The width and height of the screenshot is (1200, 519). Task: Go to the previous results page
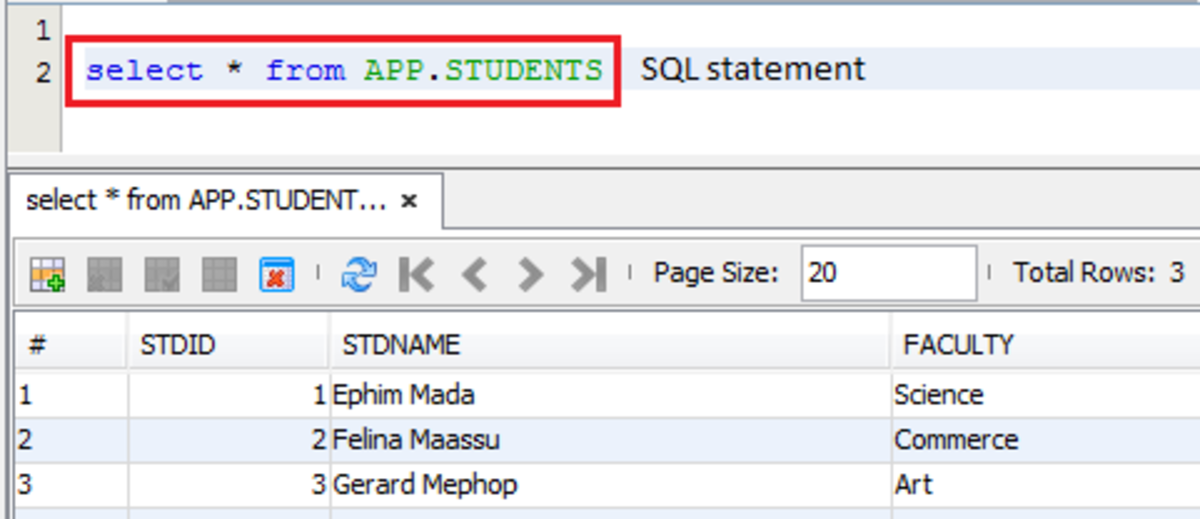[474, 273]
